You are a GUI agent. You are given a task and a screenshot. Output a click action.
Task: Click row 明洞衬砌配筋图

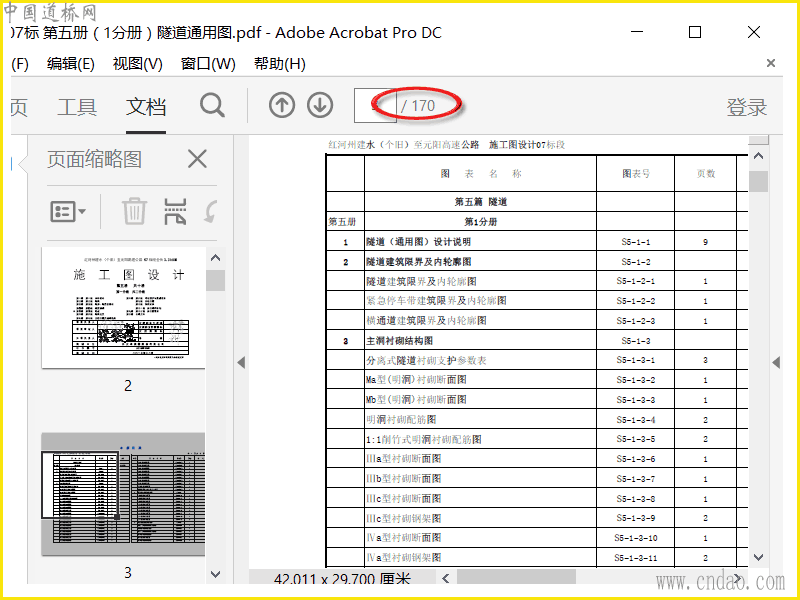coord(537,419)
